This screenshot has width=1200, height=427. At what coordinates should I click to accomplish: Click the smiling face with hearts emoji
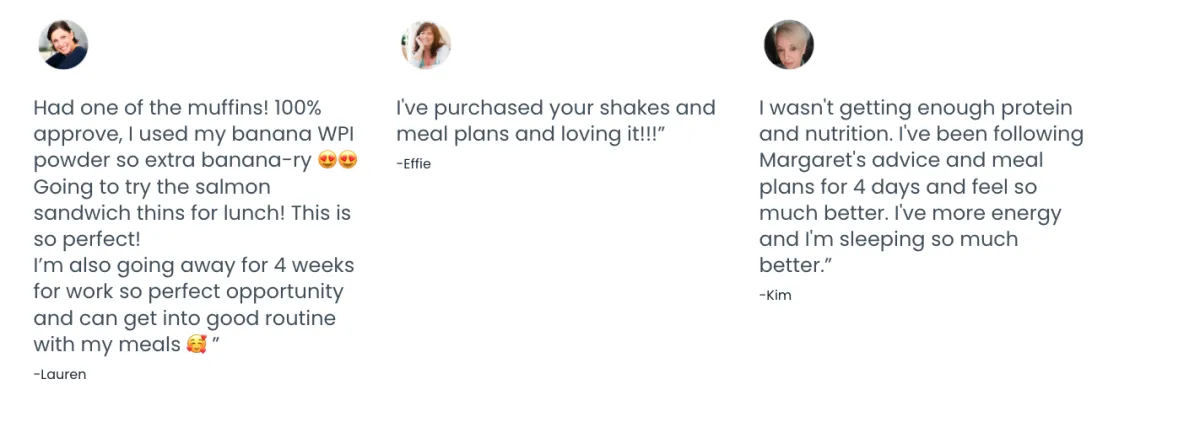[197, 345]
